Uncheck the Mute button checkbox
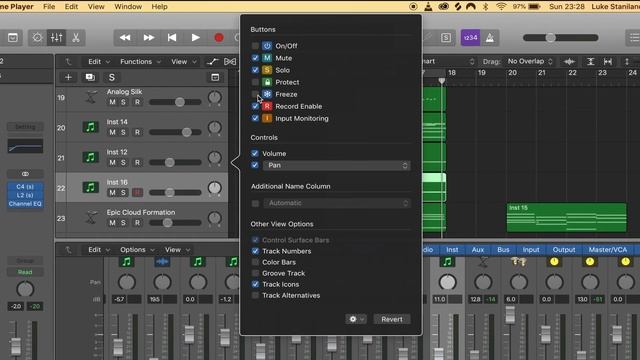640x360 pixels. point(255,58)
